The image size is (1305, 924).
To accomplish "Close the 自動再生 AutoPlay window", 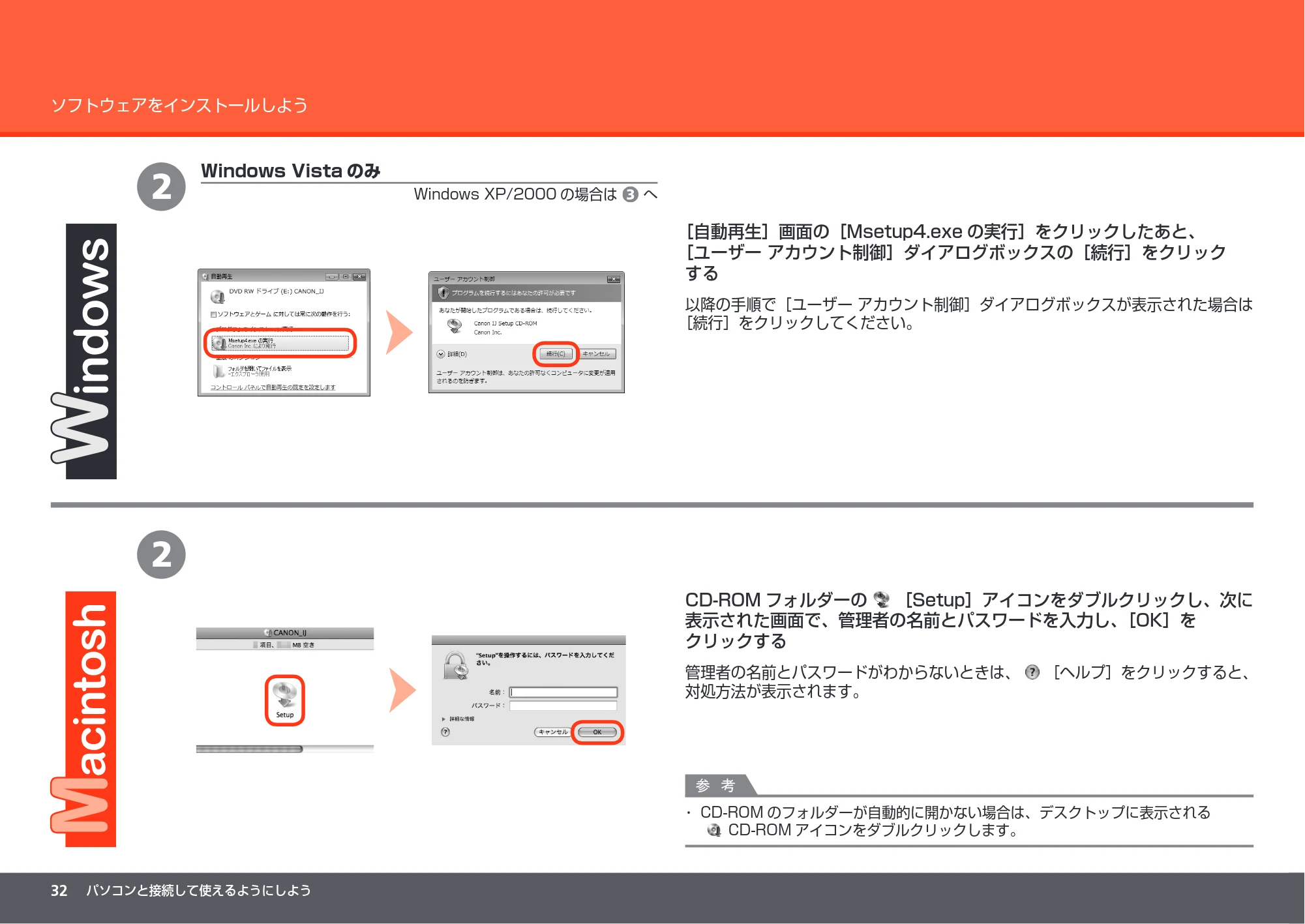I will pyautogui.click(x=359, y=276).
